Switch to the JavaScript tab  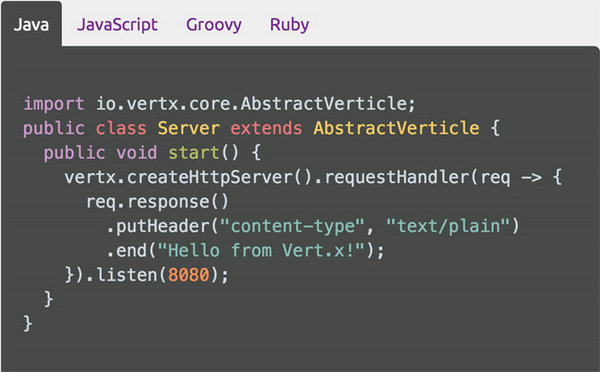[117, 25]
